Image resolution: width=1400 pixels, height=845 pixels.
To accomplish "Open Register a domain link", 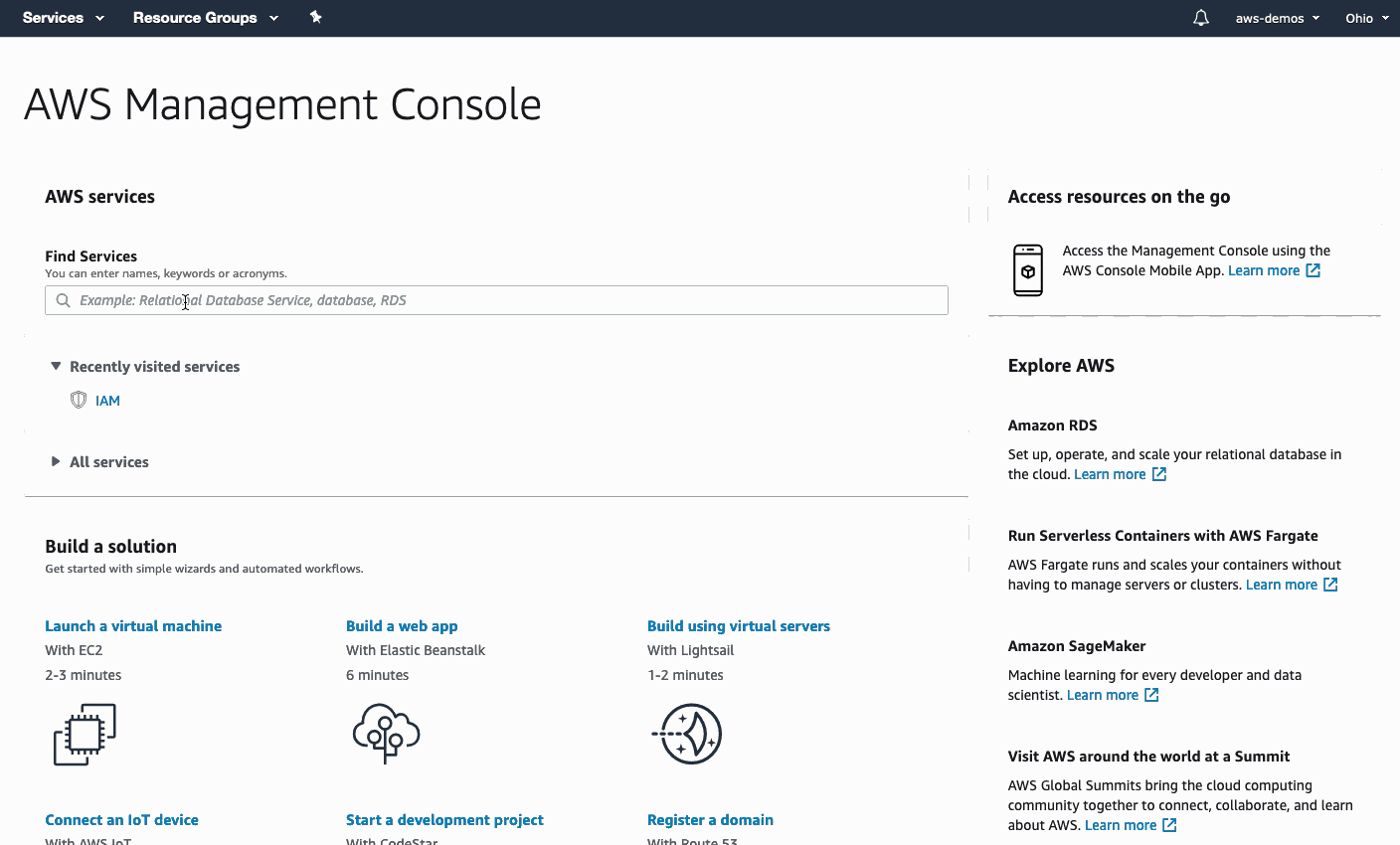I will point(710,820).
